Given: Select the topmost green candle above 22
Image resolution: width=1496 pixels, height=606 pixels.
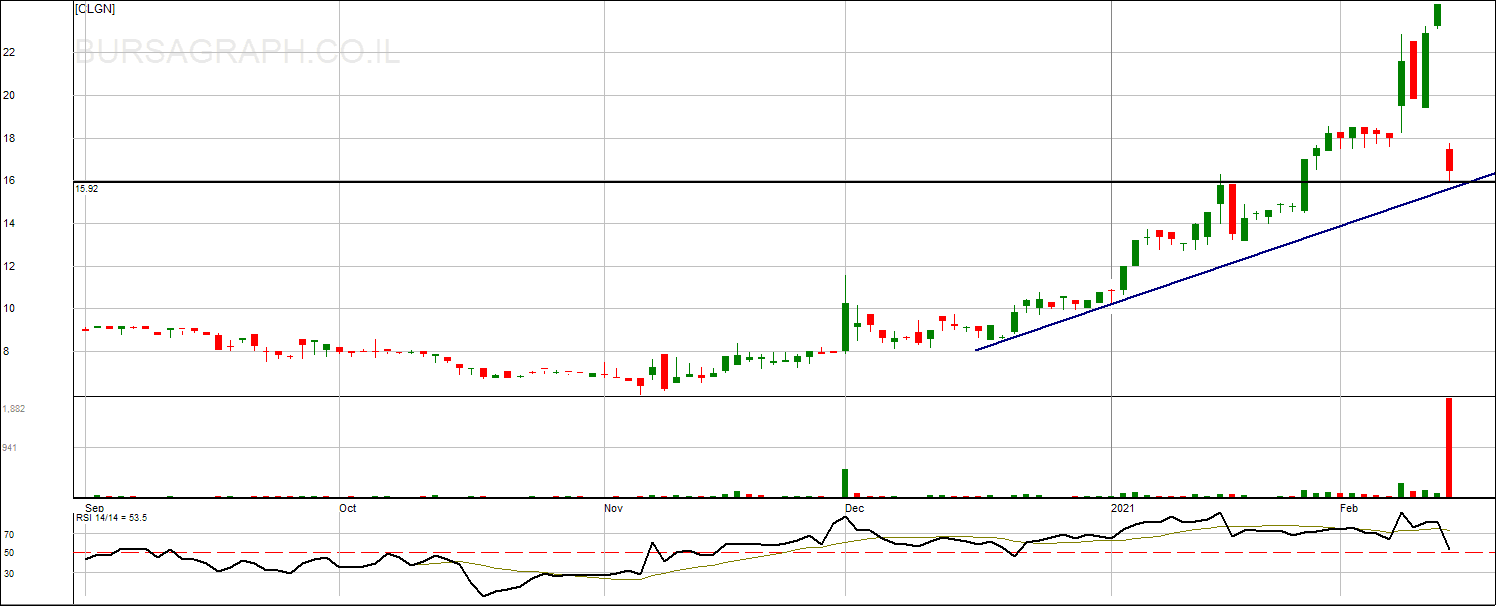Looking at the screenshot, I should pyautogui.click(x=1437, y=15).
